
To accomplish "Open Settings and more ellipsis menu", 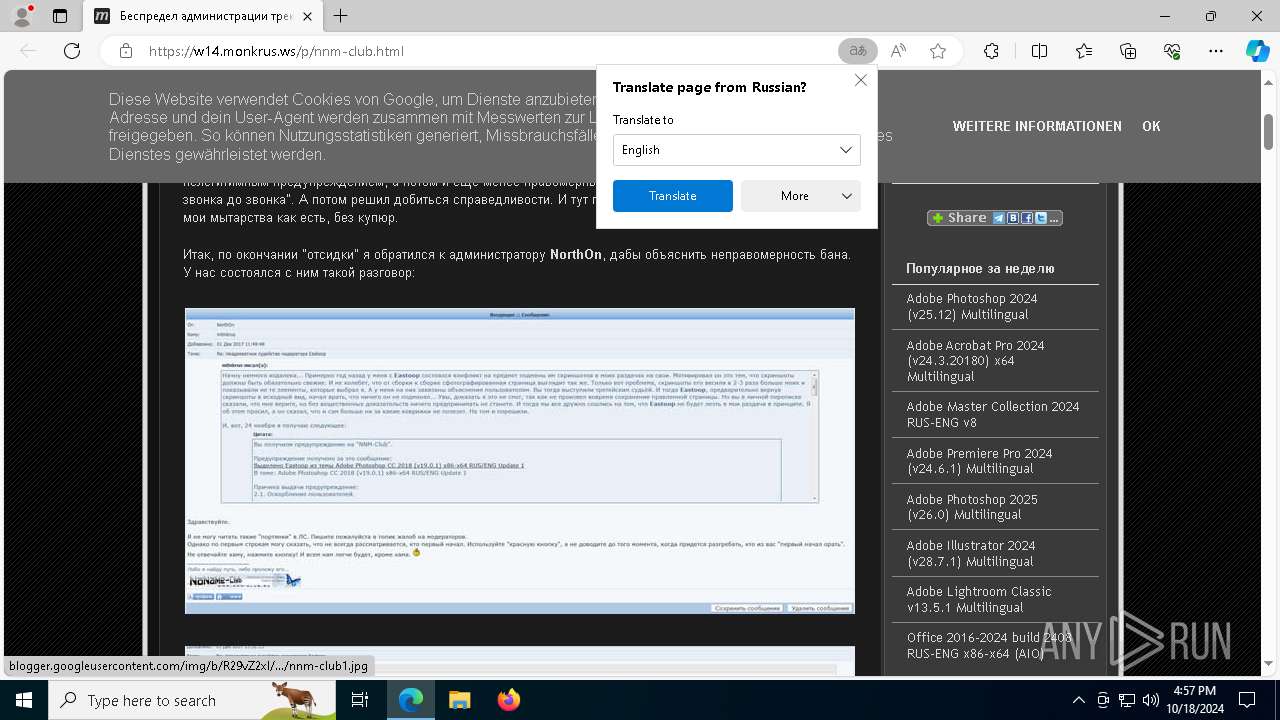I will (x=1216, y=51).
